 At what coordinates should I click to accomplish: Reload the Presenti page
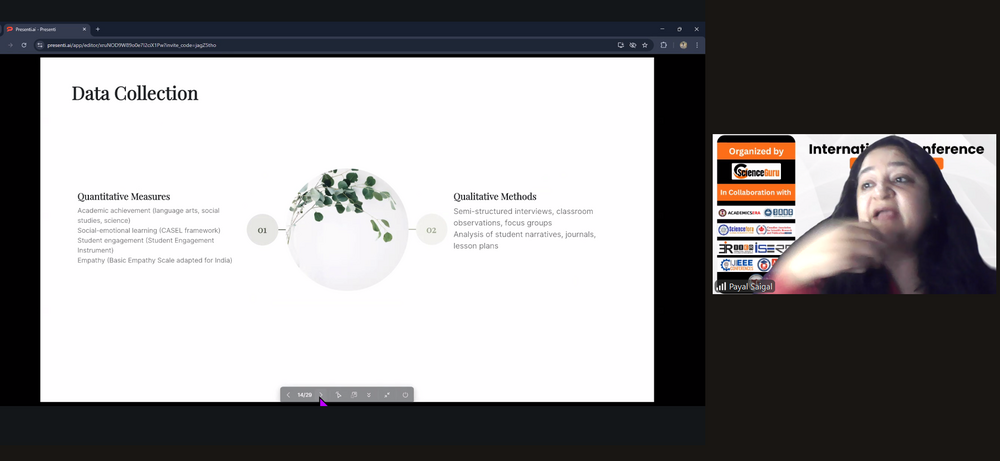(24, 45)
